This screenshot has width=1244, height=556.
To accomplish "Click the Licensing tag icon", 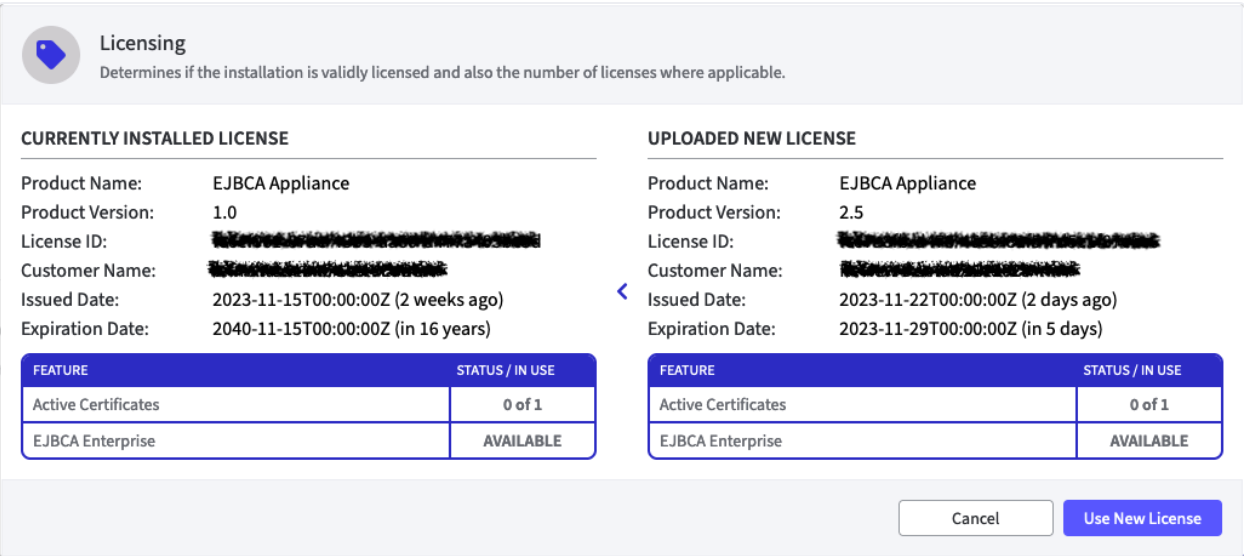I will (x=52, y=54).
